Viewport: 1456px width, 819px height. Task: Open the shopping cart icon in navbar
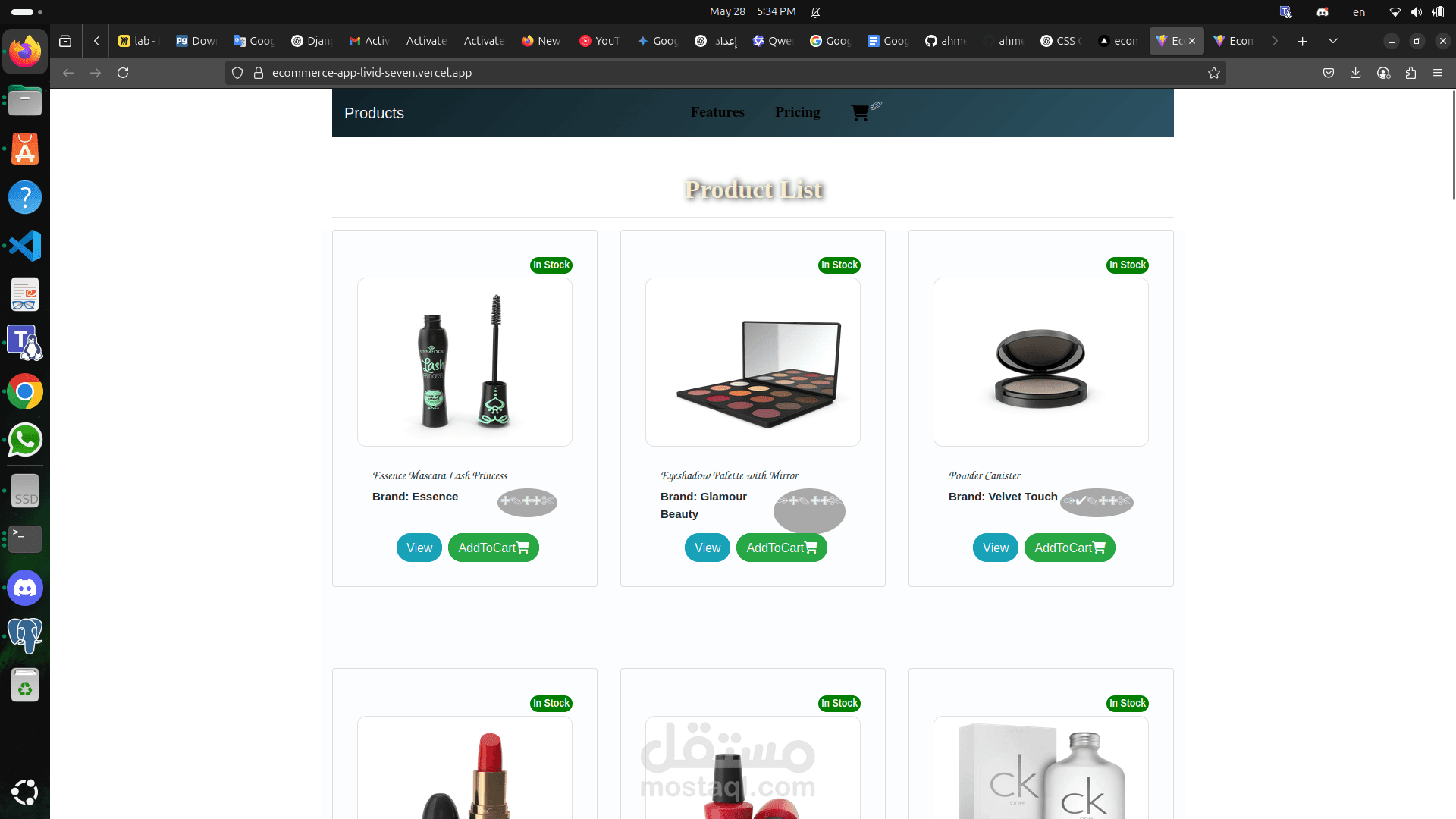[x=860, y=112]
